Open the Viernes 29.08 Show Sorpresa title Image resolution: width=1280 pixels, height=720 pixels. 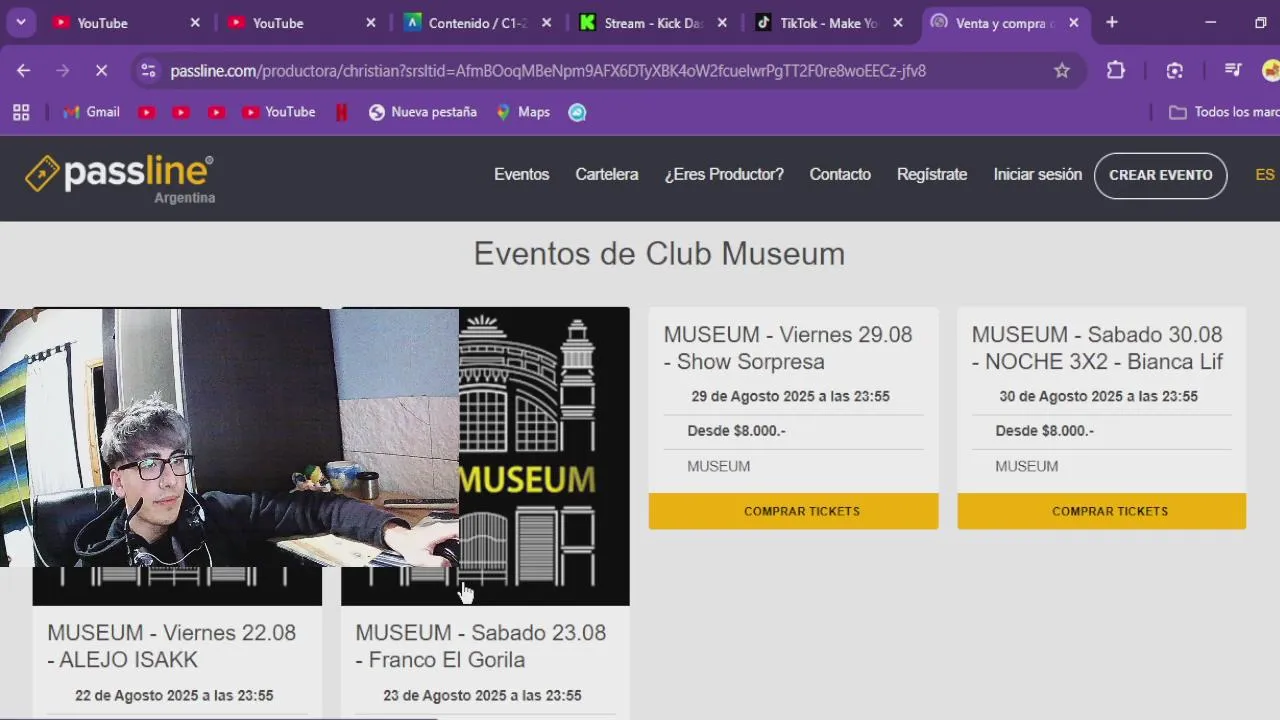[x=788, y=348]
